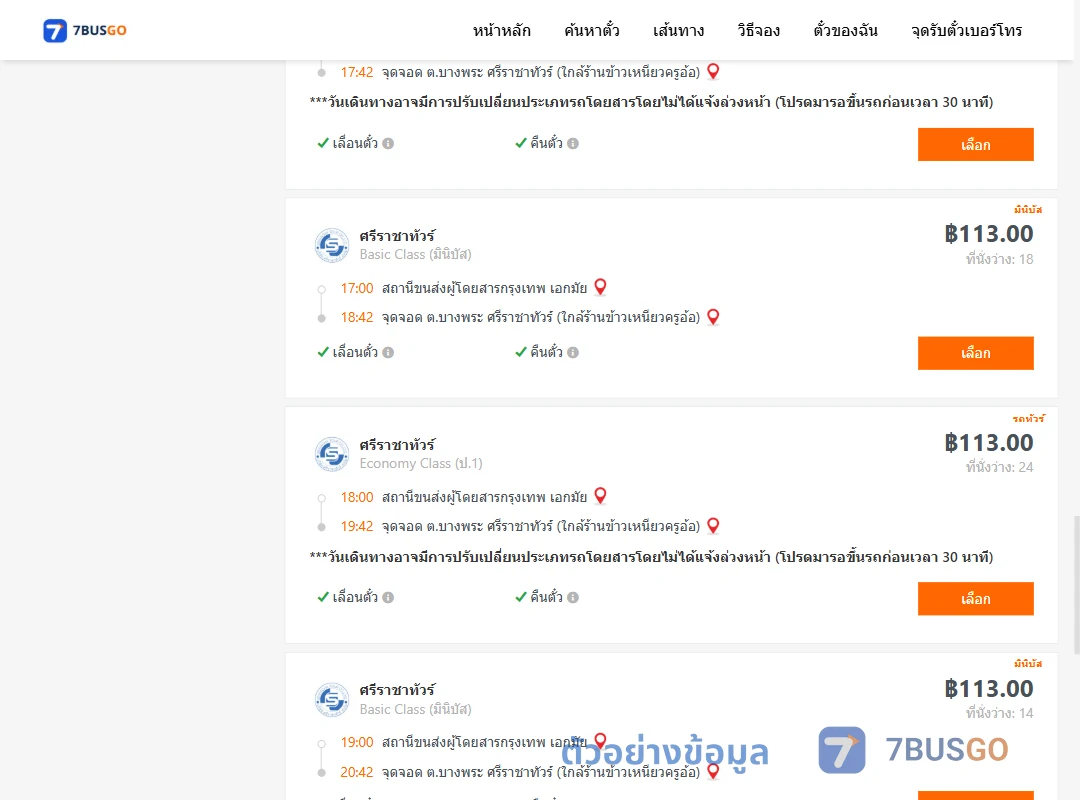Show เลื่อนตั๋ว info icon for 18:00 trip
Screen dimensions: 1080x800
388,597
